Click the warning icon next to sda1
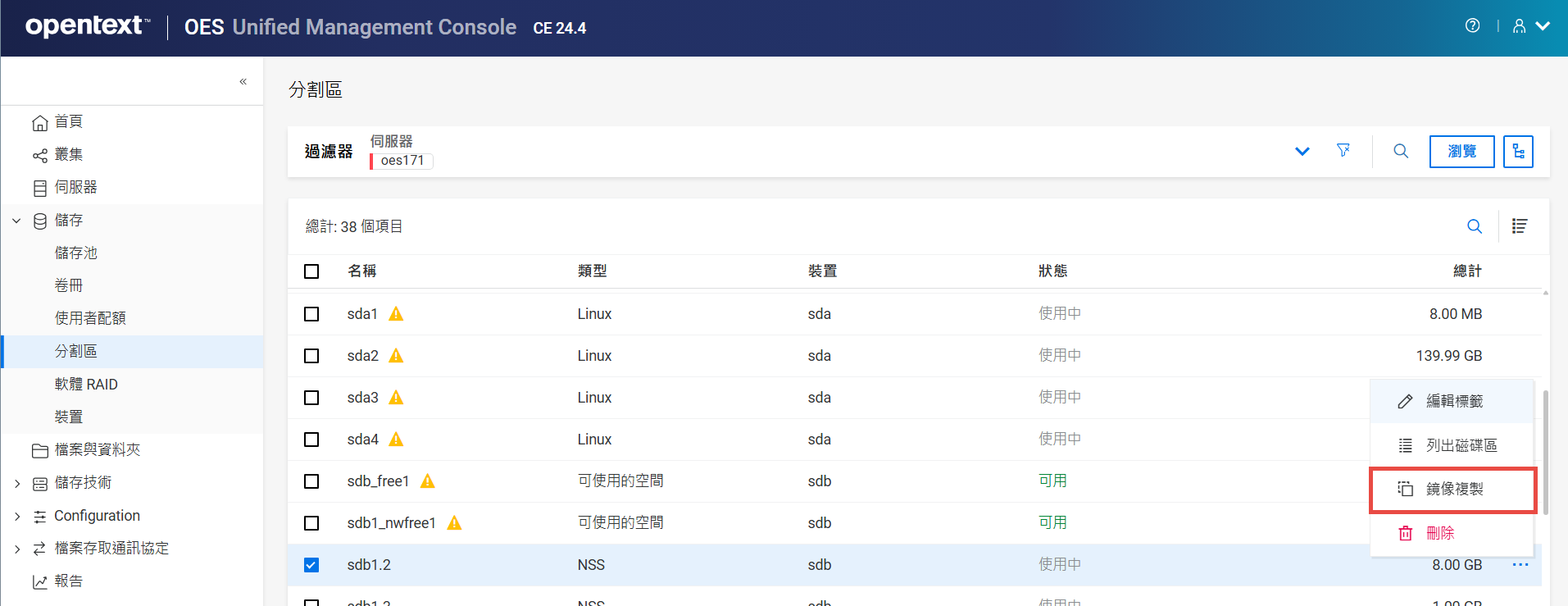The image size is (1568, 606). click(x=396, y=313)
